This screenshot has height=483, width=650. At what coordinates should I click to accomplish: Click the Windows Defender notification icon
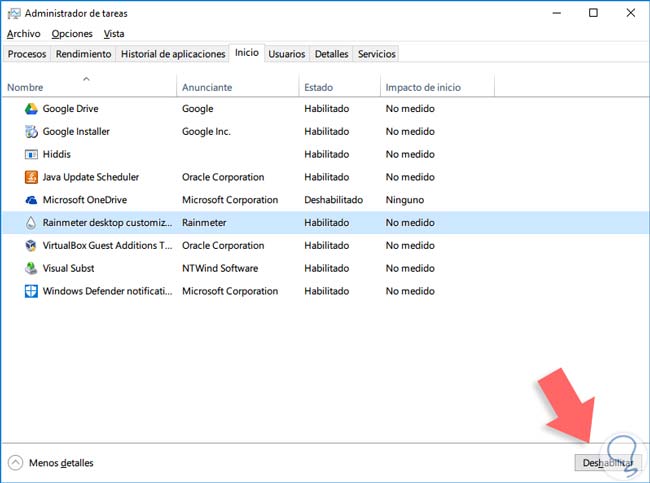[32, 291]
